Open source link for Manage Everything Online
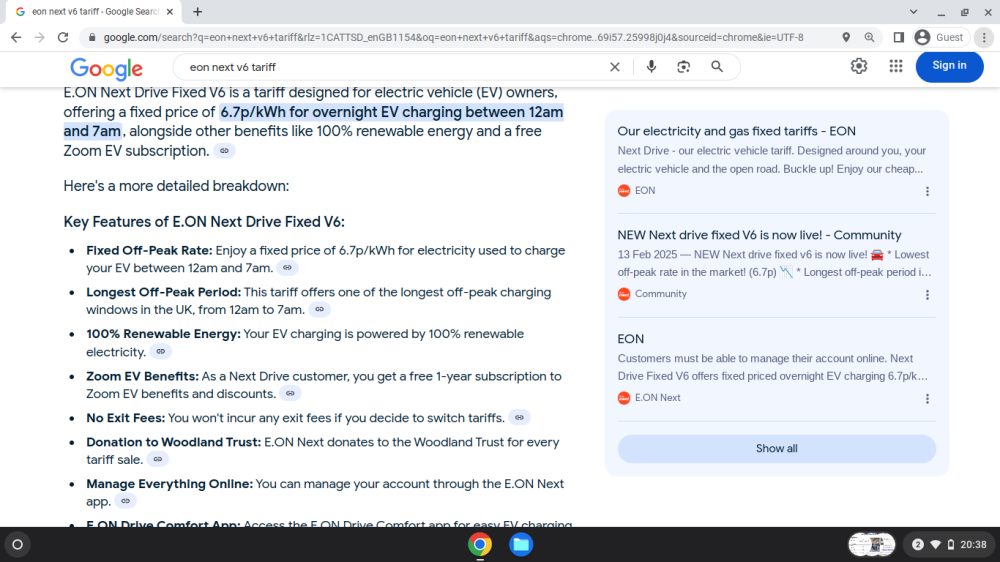Viewport: 1000px width, 562px height. click(x=126, y=501)
